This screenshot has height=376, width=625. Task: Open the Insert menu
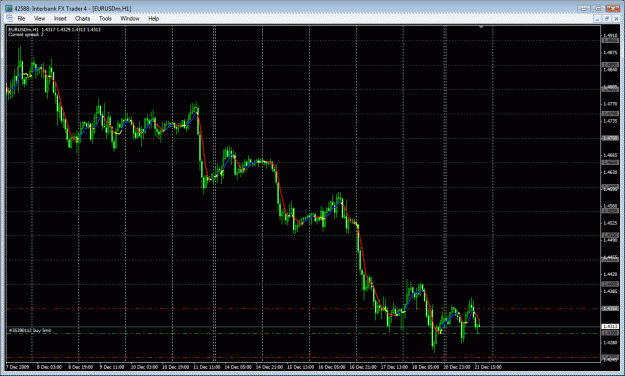[60, 19]
